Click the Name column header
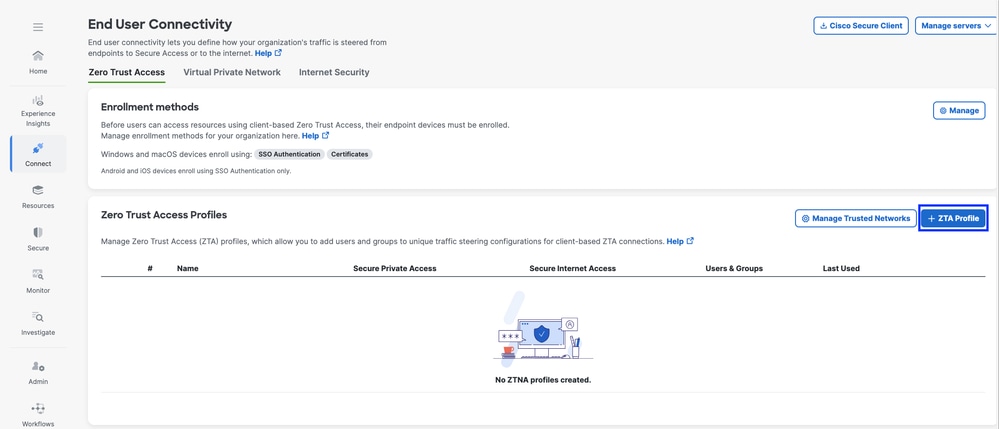The width and height of the screenshot is (999, 429). click(x=188, y=268)
